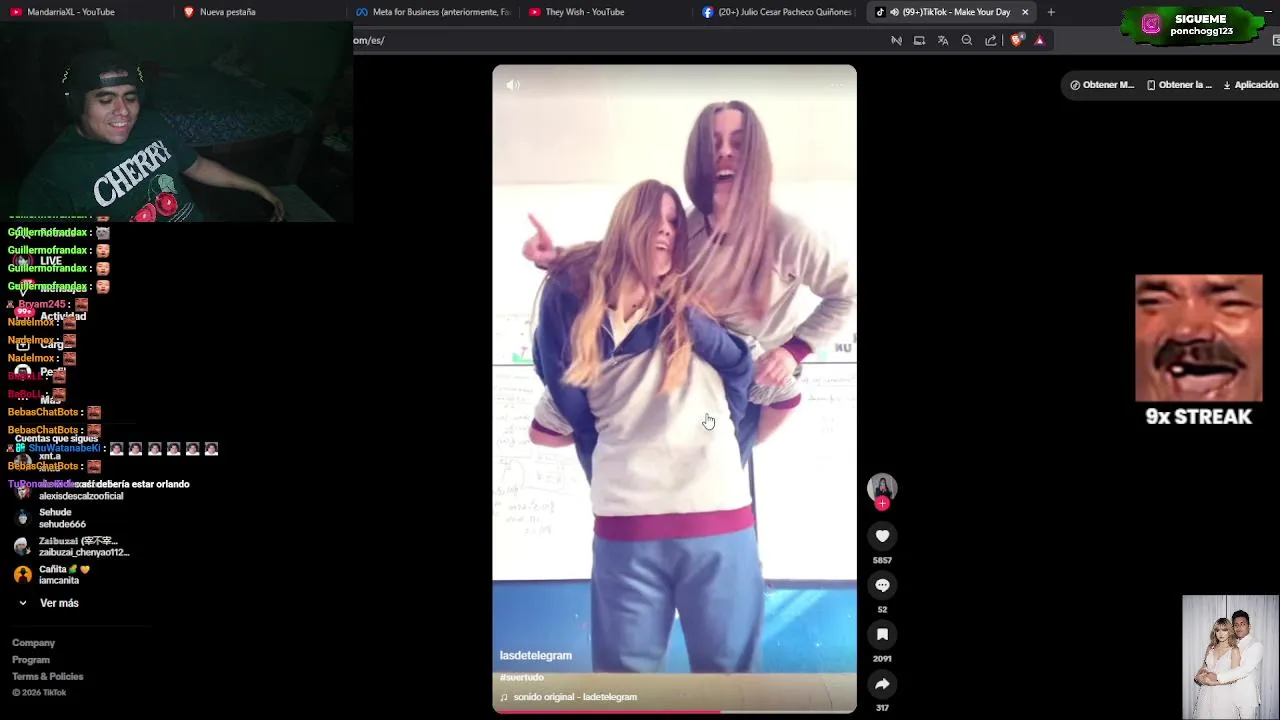Translate this page icon
This screenshot has width=1280, height=720.
[943, 40]
